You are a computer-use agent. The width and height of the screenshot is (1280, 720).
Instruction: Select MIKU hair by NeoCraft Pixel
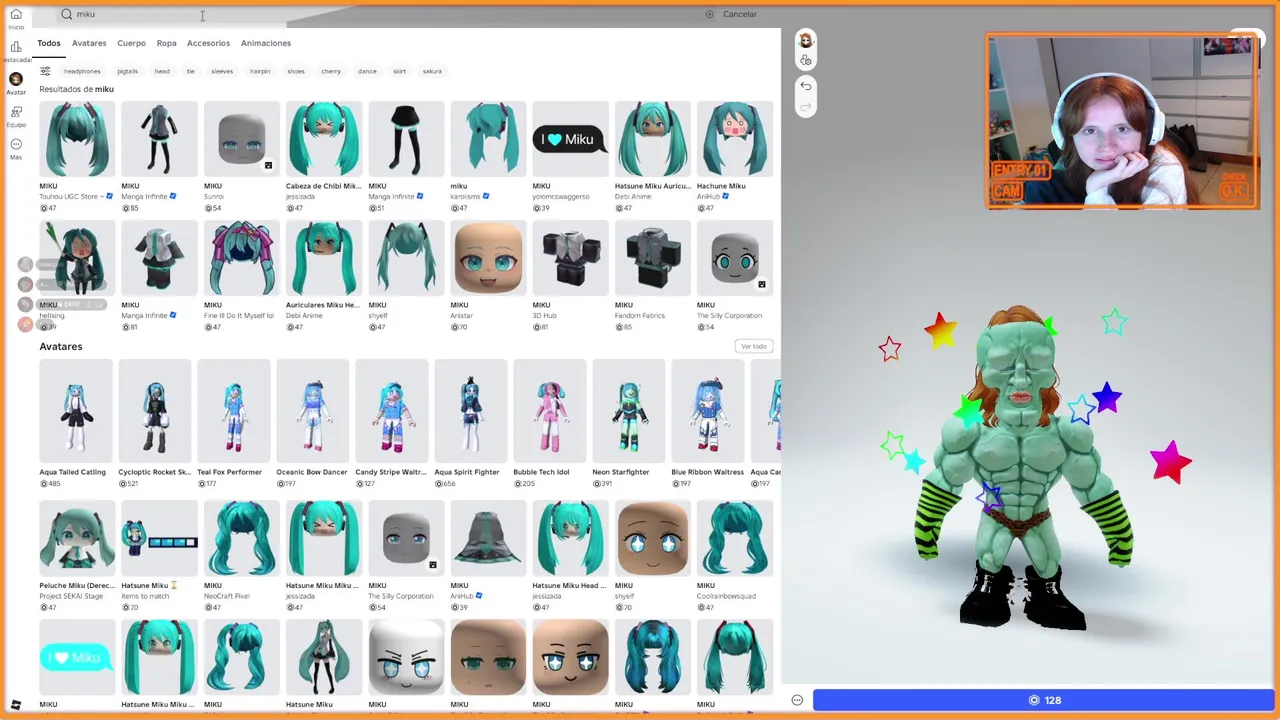tap(242, 539)
